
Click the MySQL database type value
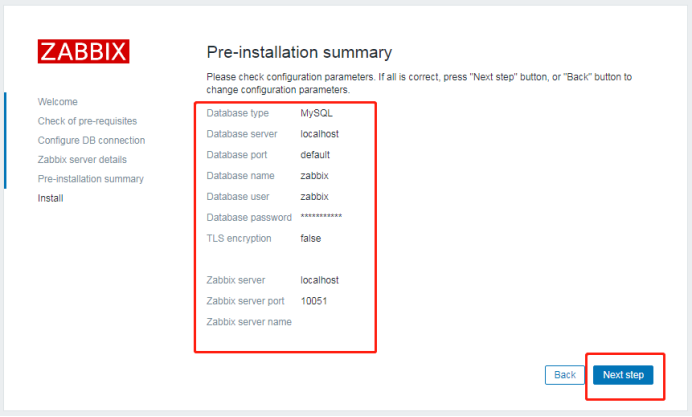point(316,113)
